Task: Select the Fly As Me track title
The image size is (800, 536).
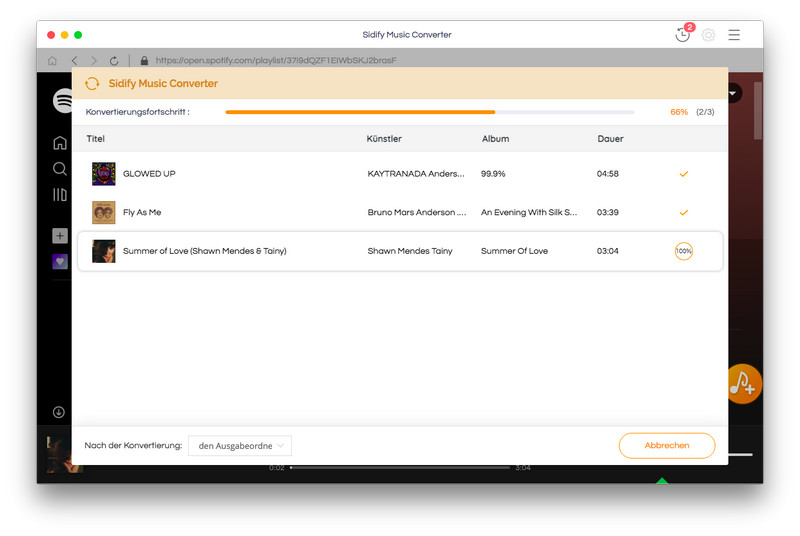Action: tap(142, 213)
